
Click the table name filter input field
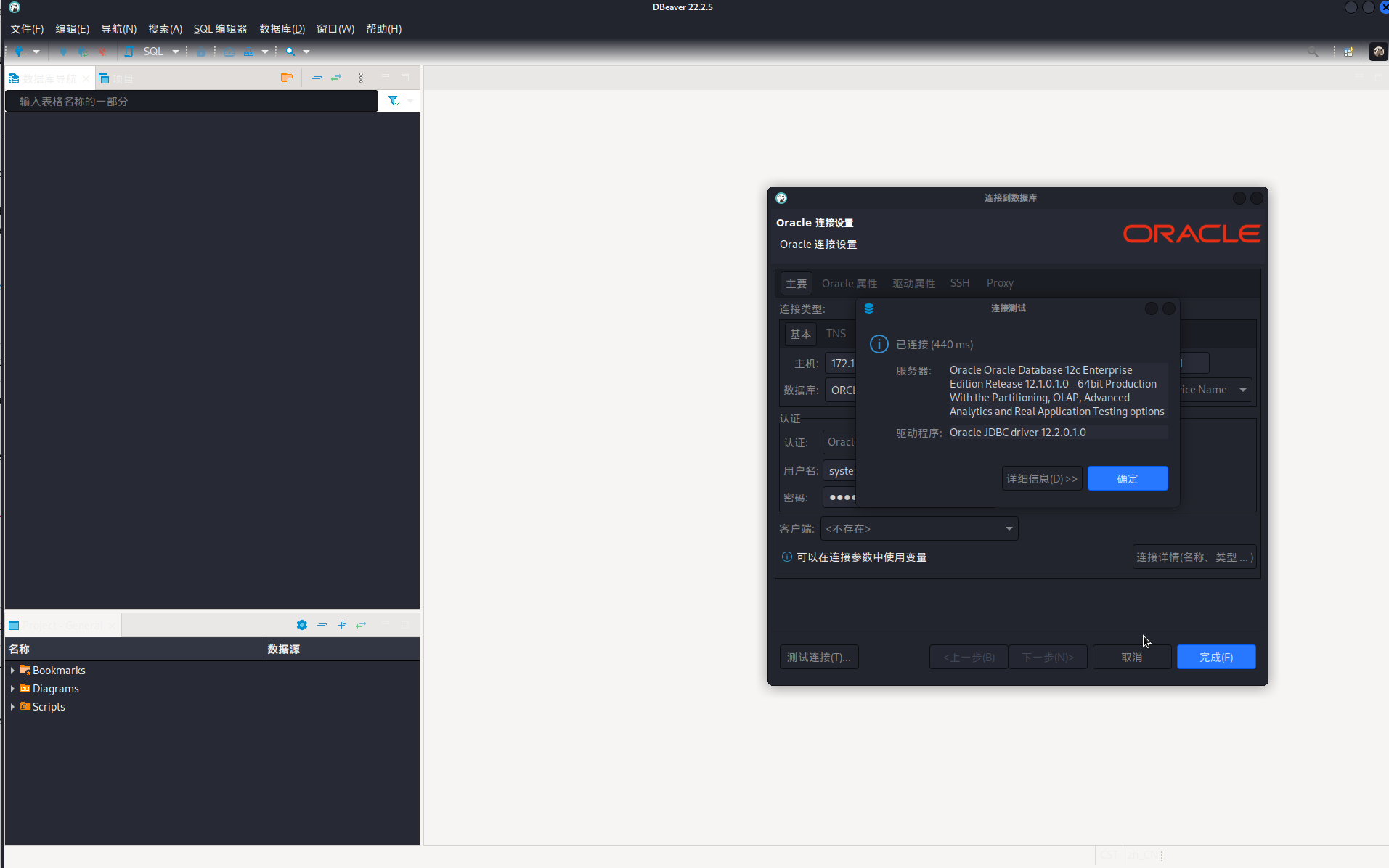tap(192, 101)
